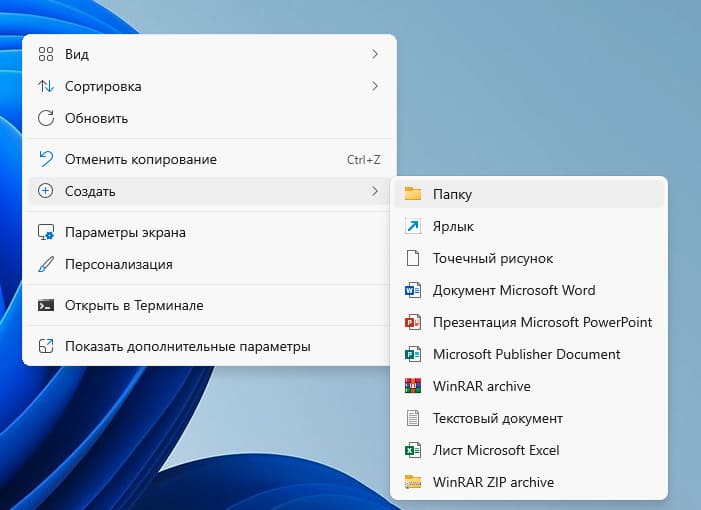
Task: Click the zipped folder icon for WinRAR ZIP
Action: (x=413, y=482)
